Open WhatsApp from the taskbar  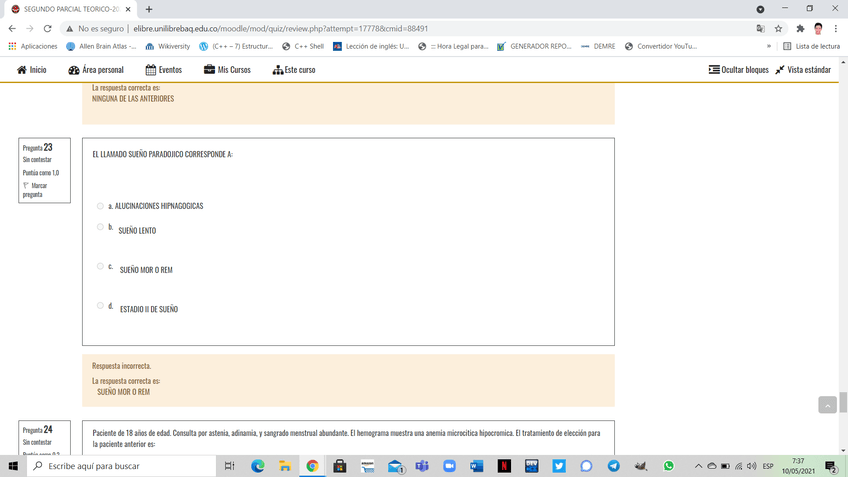[668, 466]
